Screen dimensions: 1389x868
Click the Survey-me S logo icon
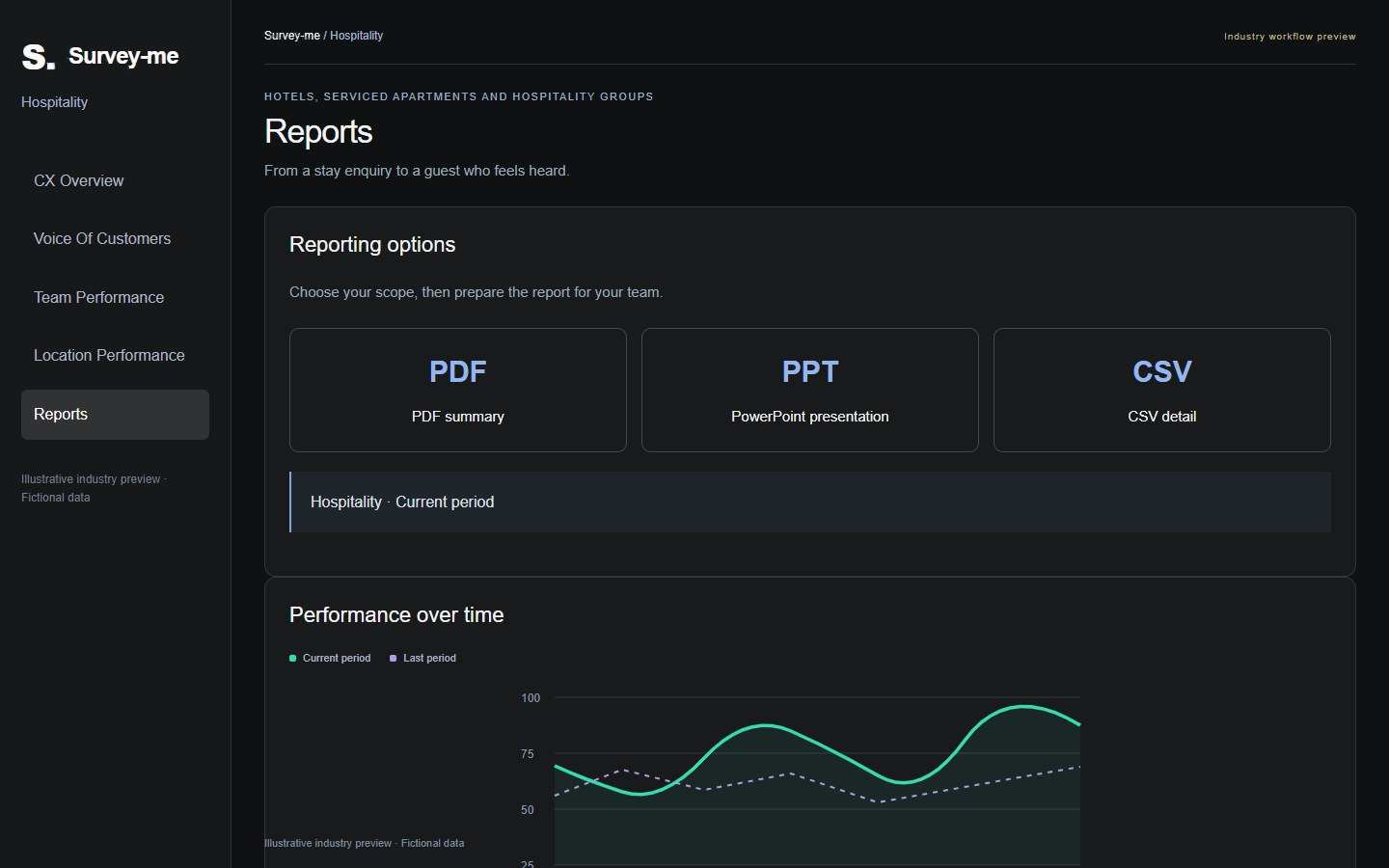pyautogui.click(x=39, y=57)
